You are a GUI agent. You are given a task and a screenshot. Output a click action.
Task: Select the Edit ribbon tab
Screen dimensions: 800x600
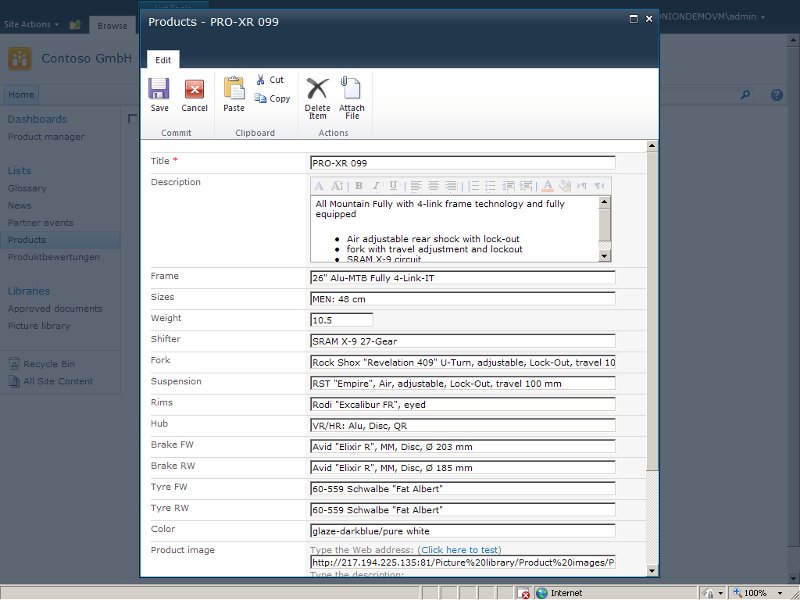pyautogui.click(x=162, y=60)
